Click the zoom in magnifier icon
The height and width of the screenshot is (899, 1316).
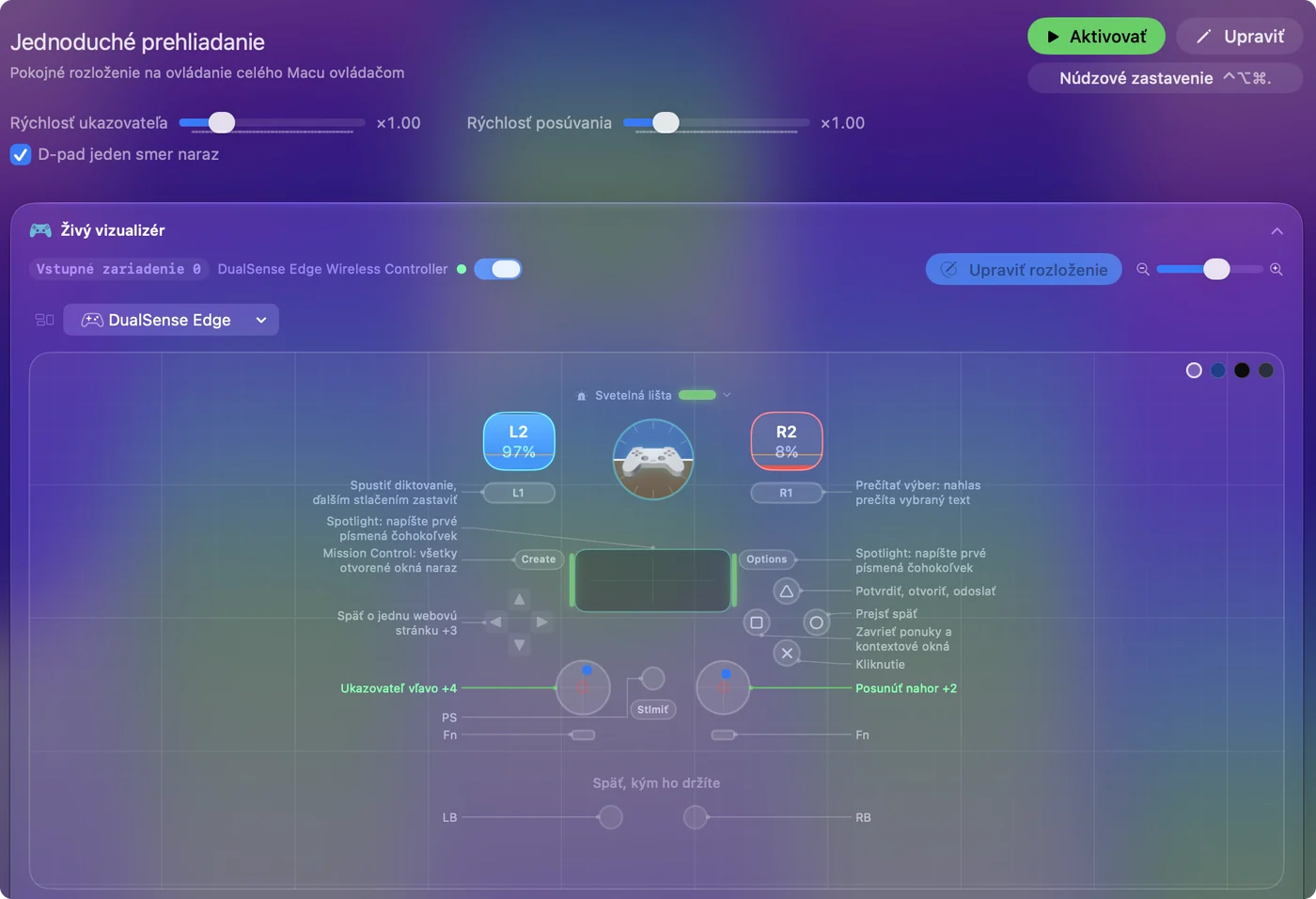click(x=1277, y=269)
